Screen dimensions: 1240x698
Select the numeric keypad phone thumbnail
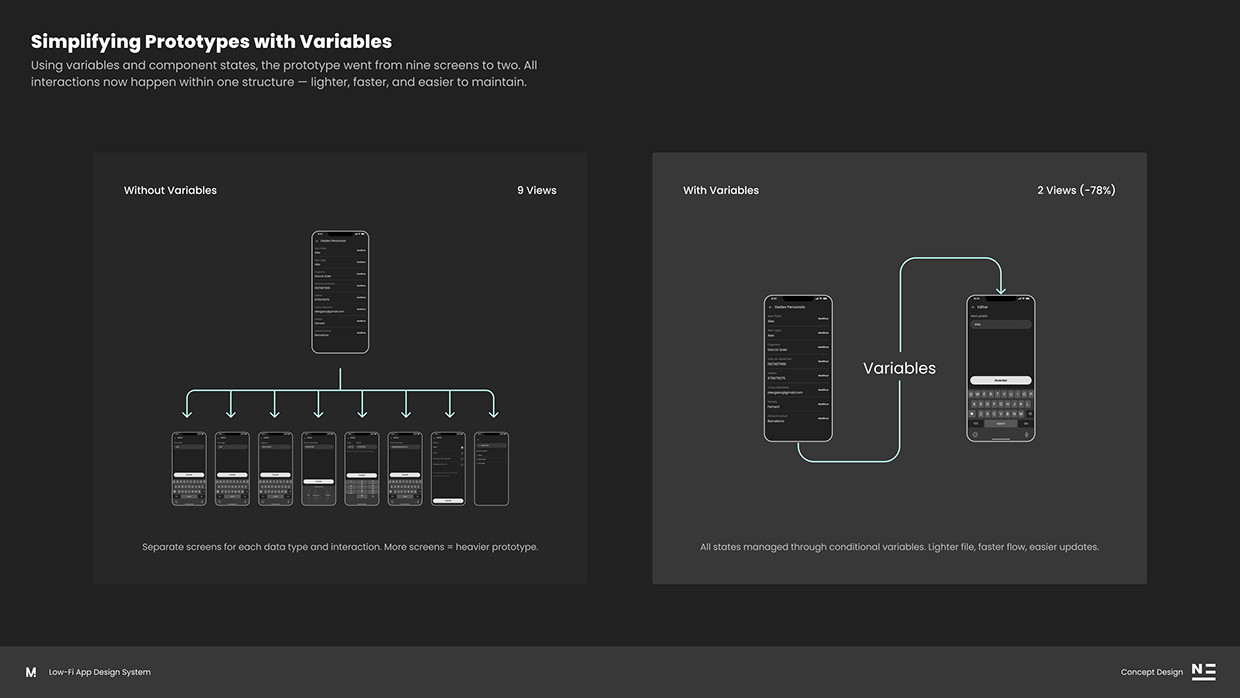(362, 469)
